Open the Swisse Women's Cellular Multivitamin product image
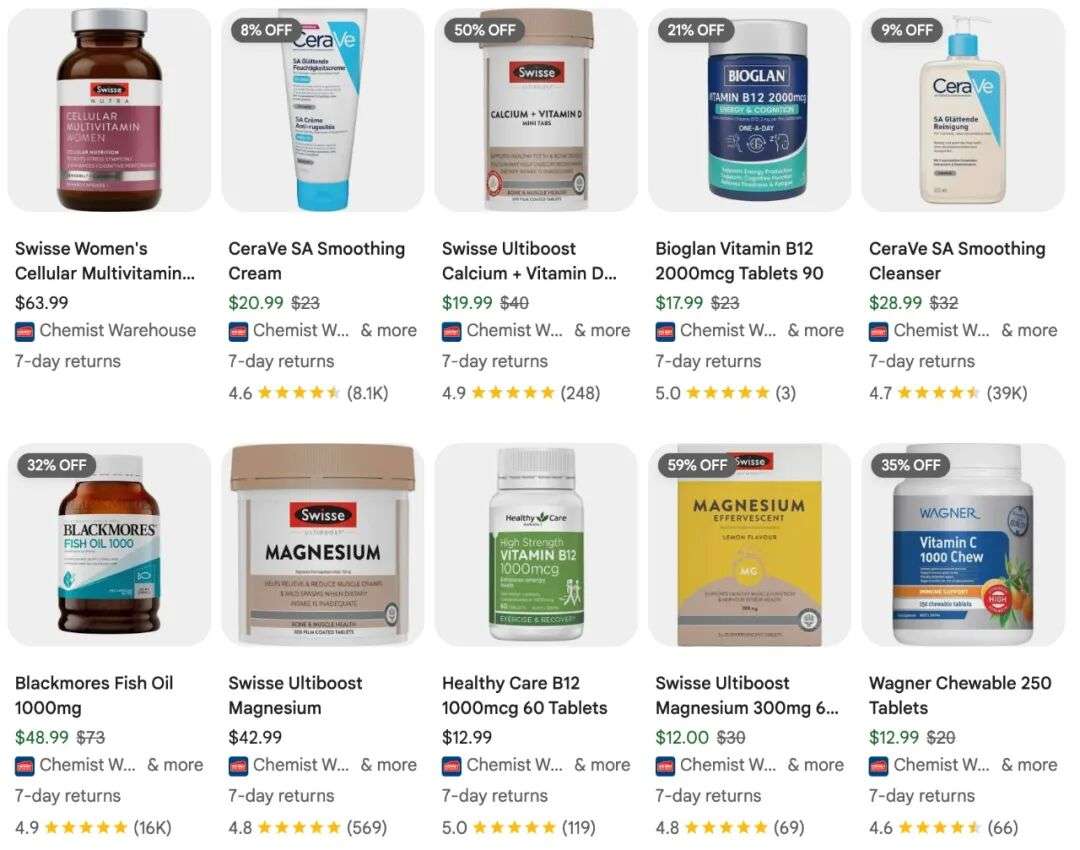This screenshot has width=1080, height=850. [x=110, y=110]
